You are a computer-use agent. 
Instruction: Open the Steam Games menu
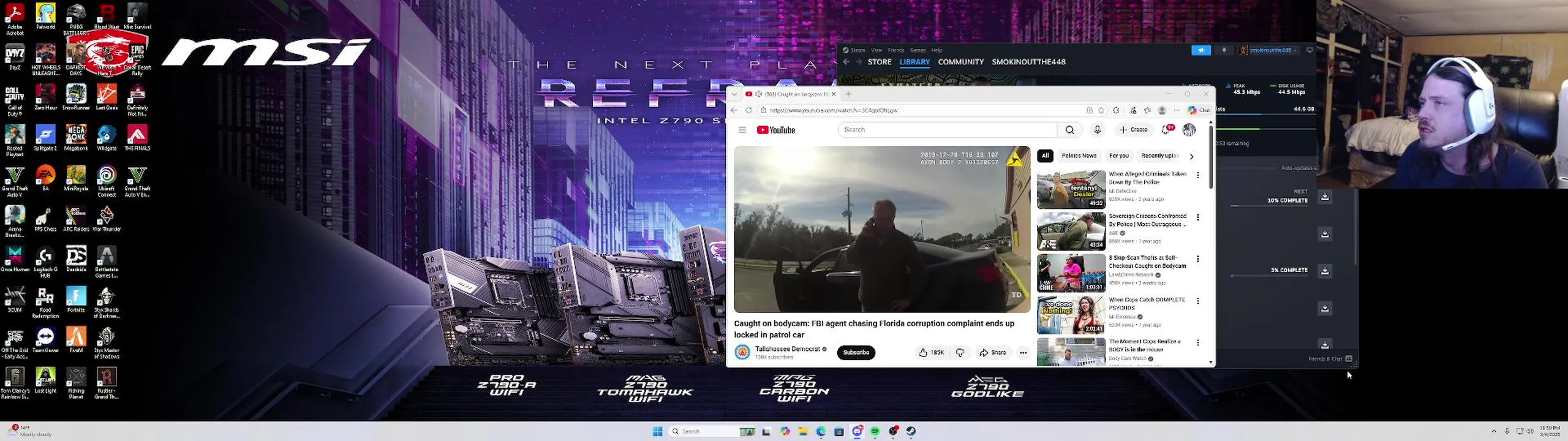(918, 50)
